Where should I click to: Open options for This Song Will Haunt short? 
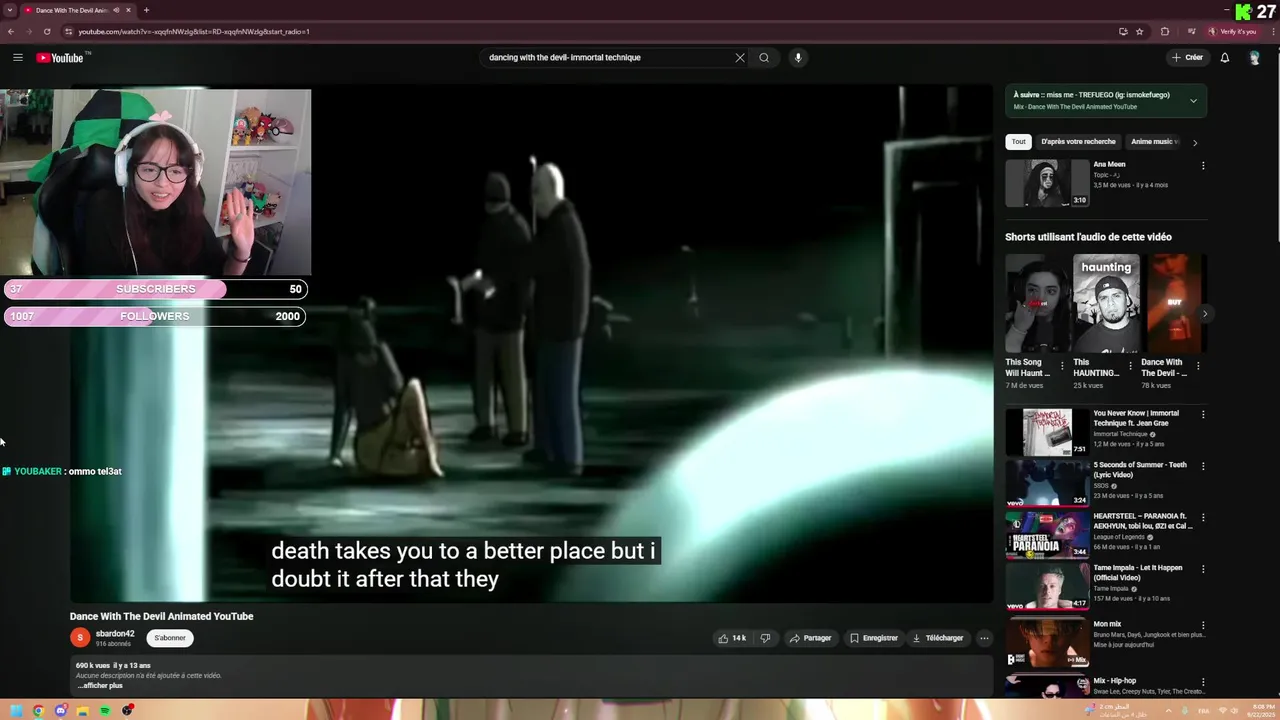(1062, 366)
